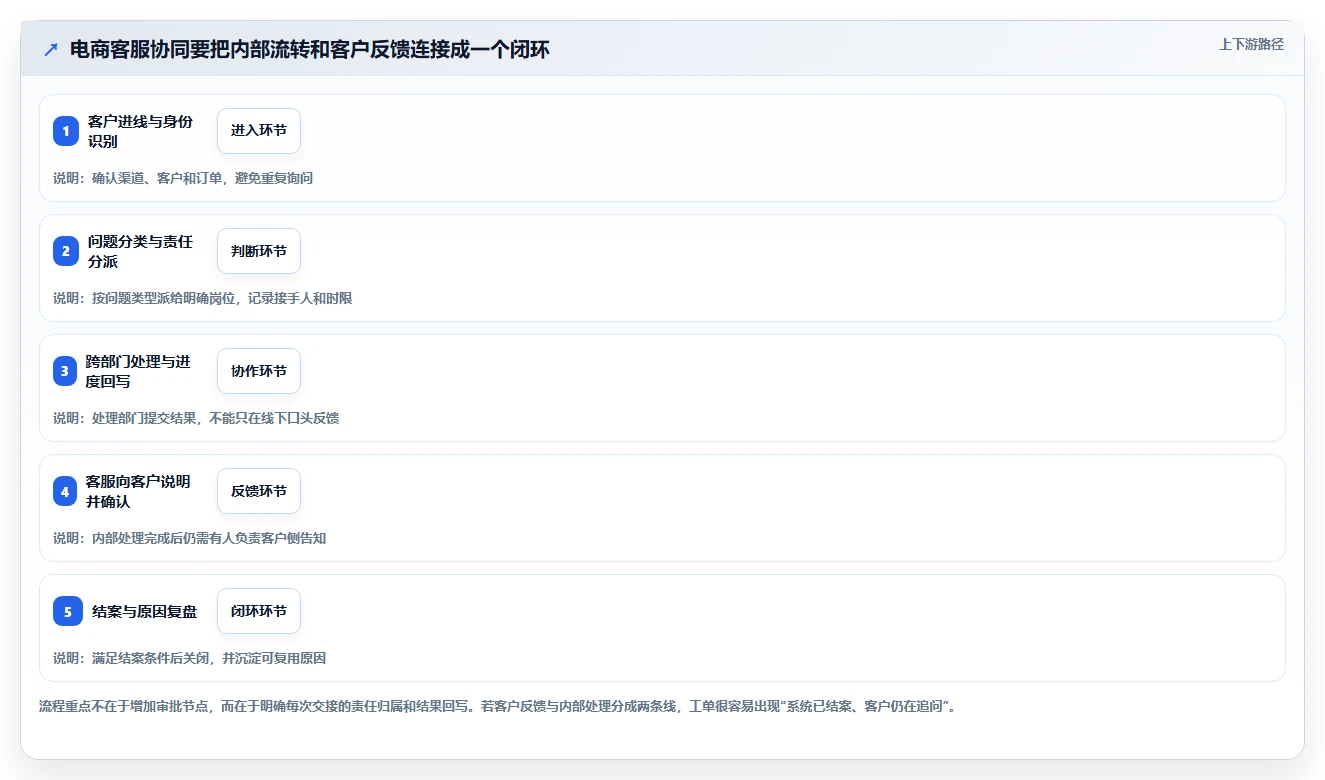Select the heading 客户进线与身份识别
This screenshot has width=1325, height=780.
coord(140,131)
